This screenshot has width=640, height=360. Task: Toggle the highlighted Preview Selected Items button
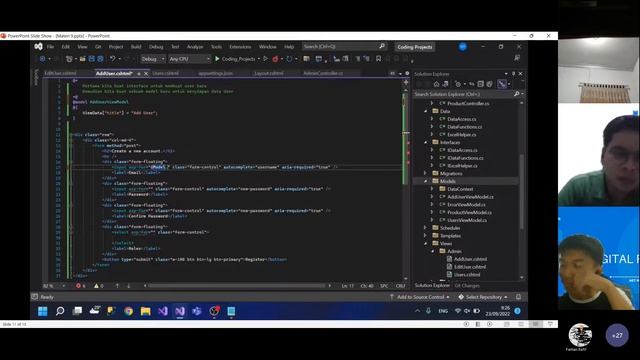pos(502,84)
